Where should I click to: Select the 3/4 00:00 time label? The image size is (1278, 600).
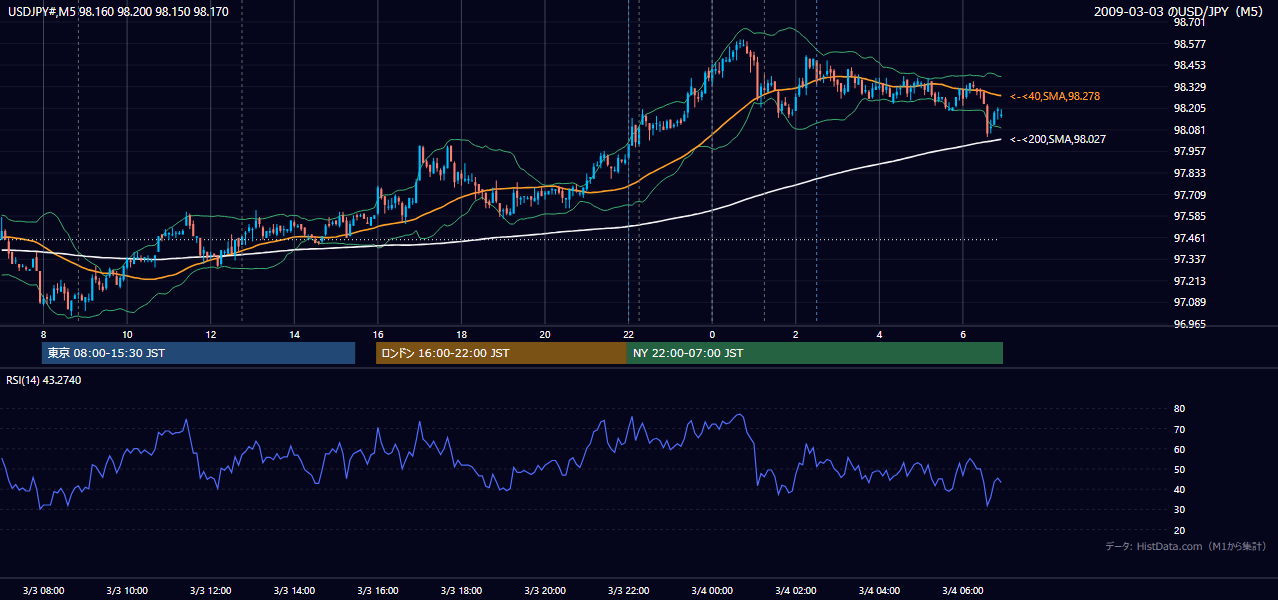[x=712, y=590]
